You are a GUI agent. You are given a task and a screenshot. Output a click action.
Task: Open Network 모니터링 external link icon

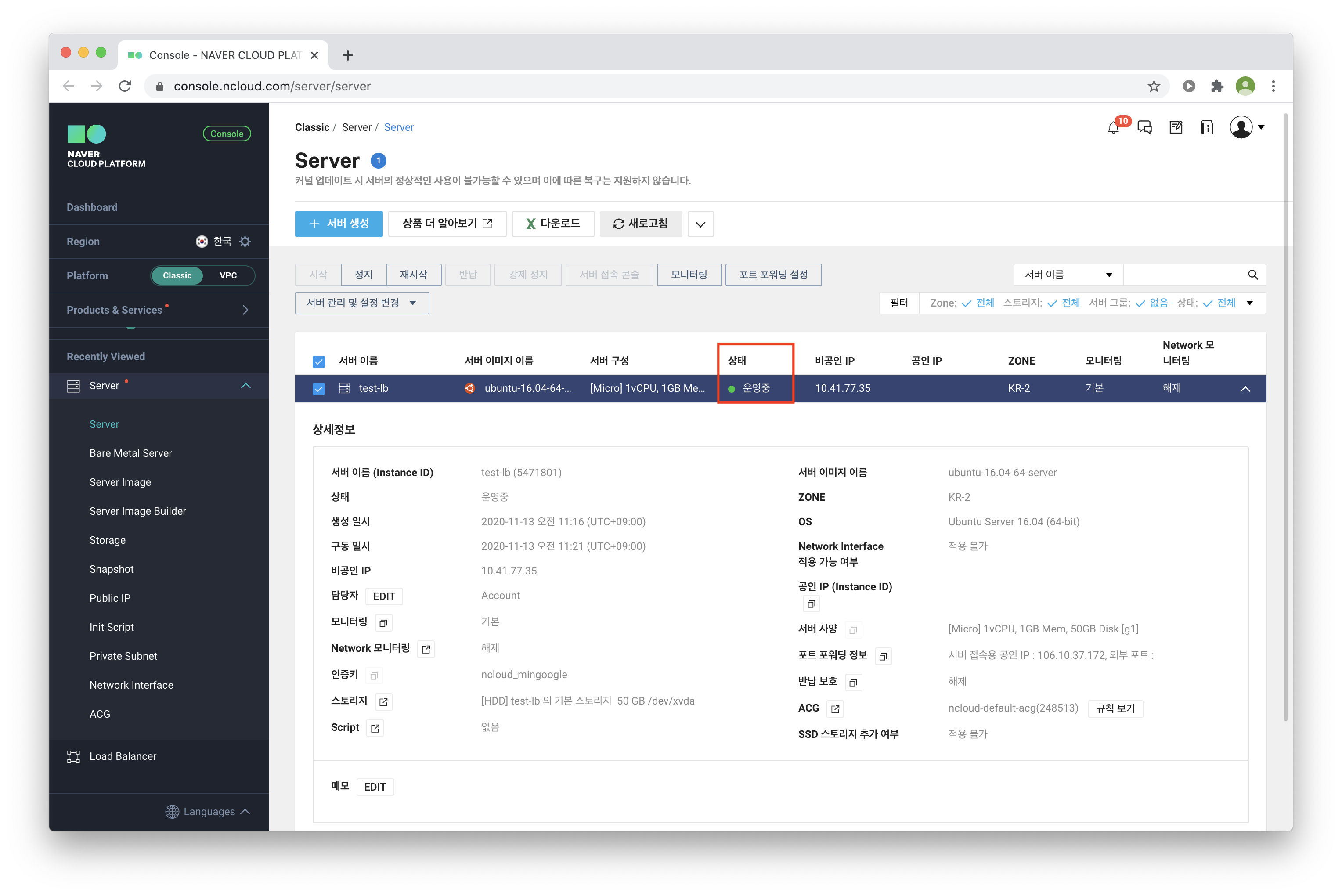pos(426,649)
